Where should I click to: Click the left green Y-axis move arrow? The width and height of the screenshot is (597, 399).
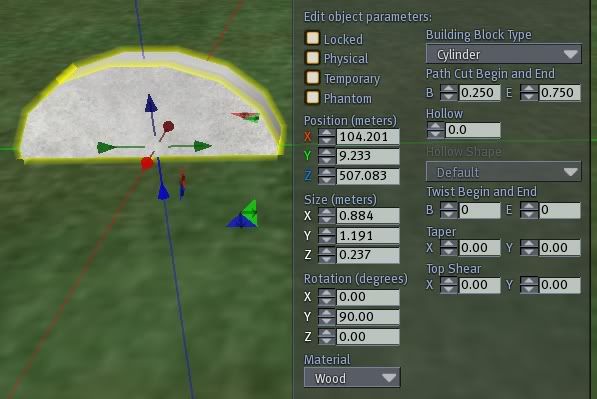coord(106,147)
